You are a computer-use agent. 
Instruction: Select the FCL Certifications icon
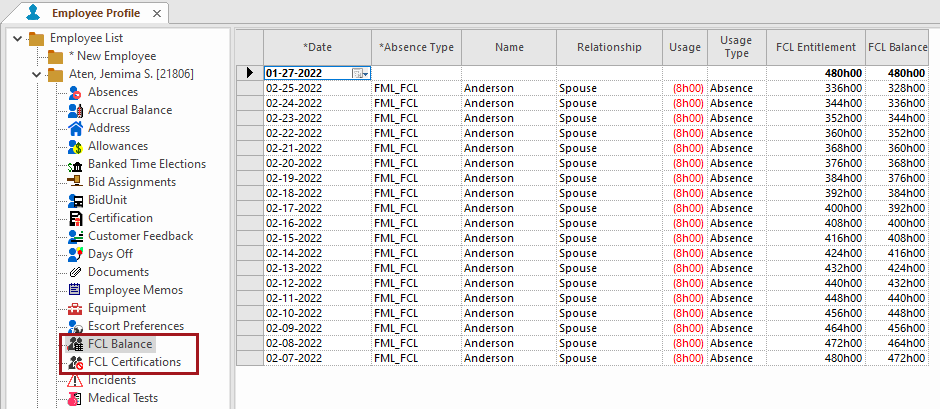click(75, 362)
